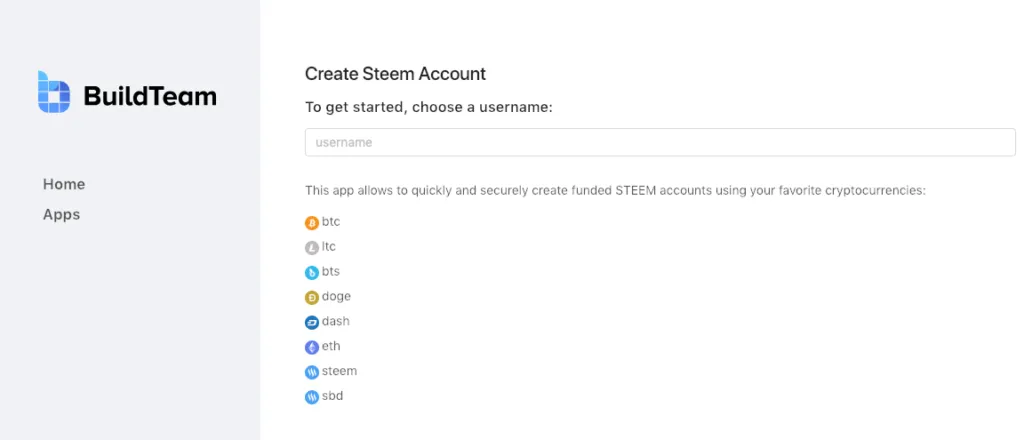Click the BuildTeam logo icon
The image size is (1024, 440).
54,92
